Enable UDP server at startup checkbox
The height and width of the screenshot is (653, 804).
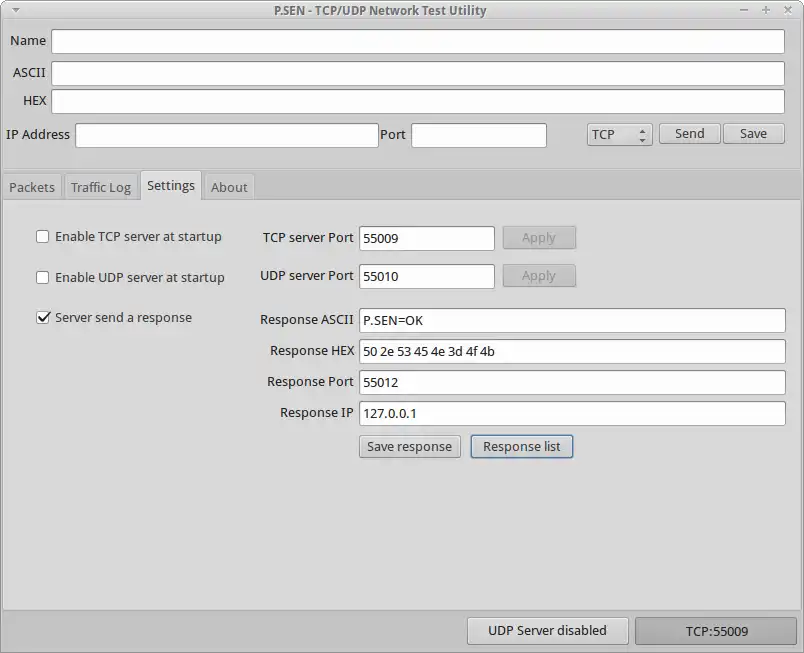(43, 277)
